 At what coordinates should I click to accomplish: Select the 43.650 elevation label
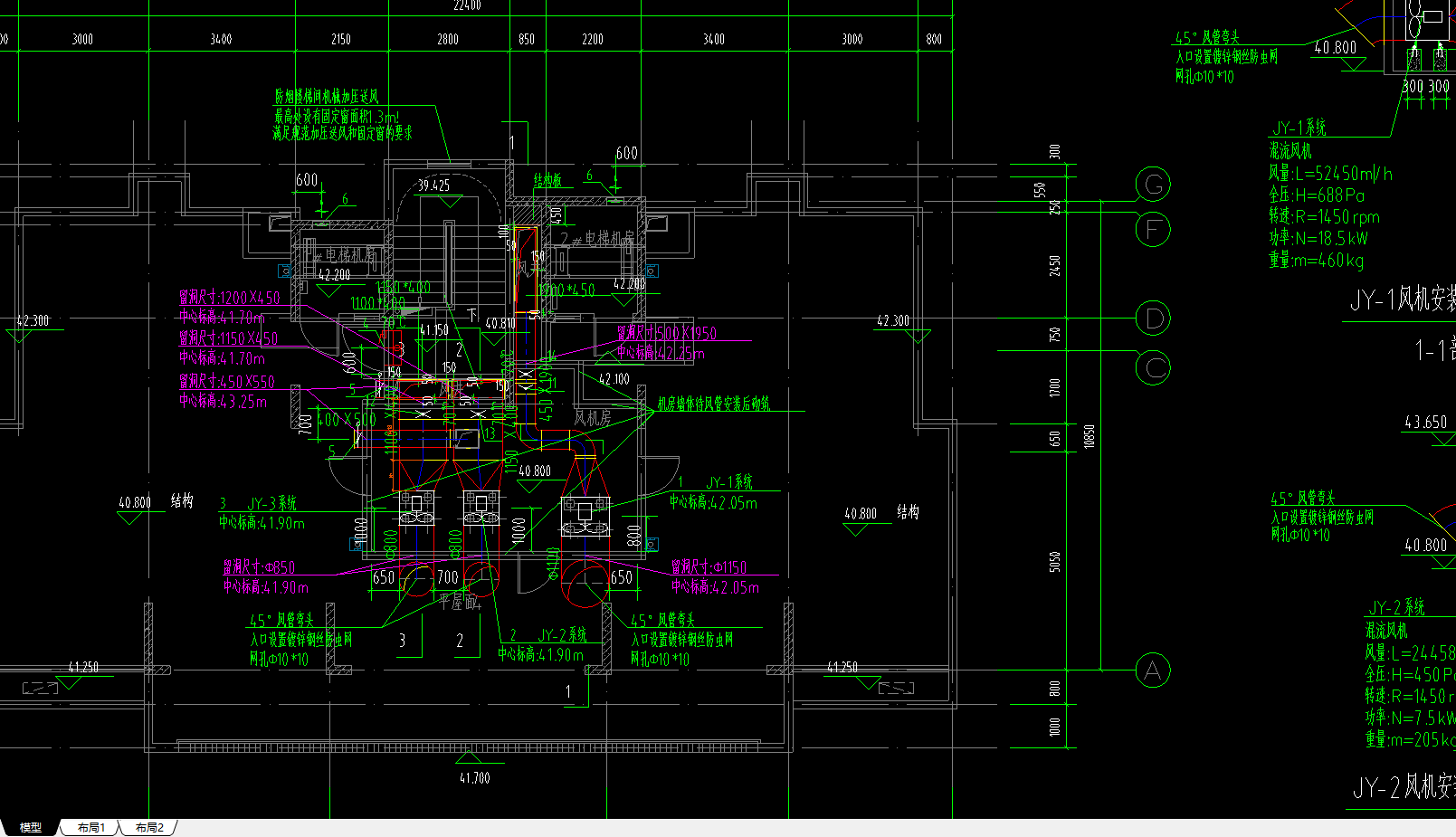pyautogui.click(x=1425, y=422)
